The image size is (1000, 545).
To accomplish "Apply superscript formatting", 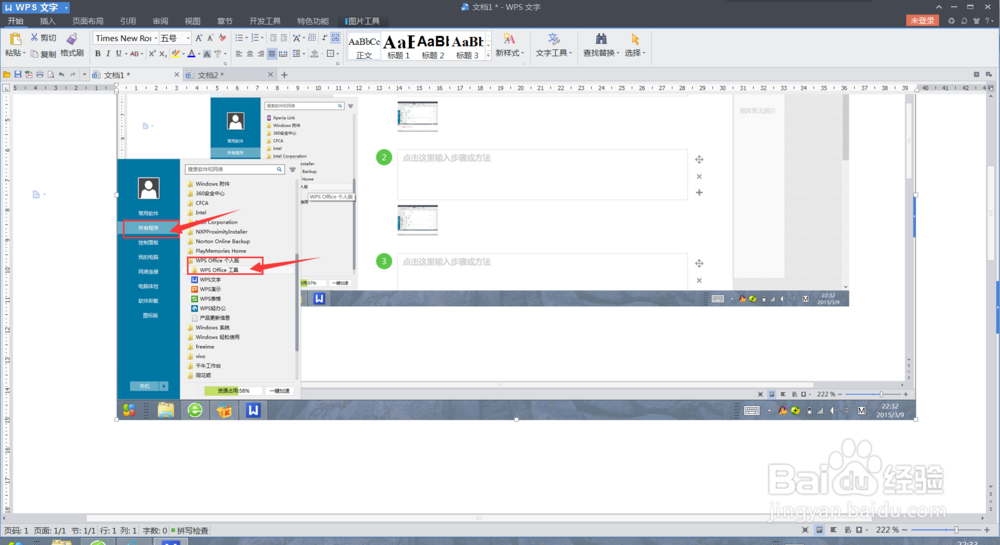I will 152,54.
